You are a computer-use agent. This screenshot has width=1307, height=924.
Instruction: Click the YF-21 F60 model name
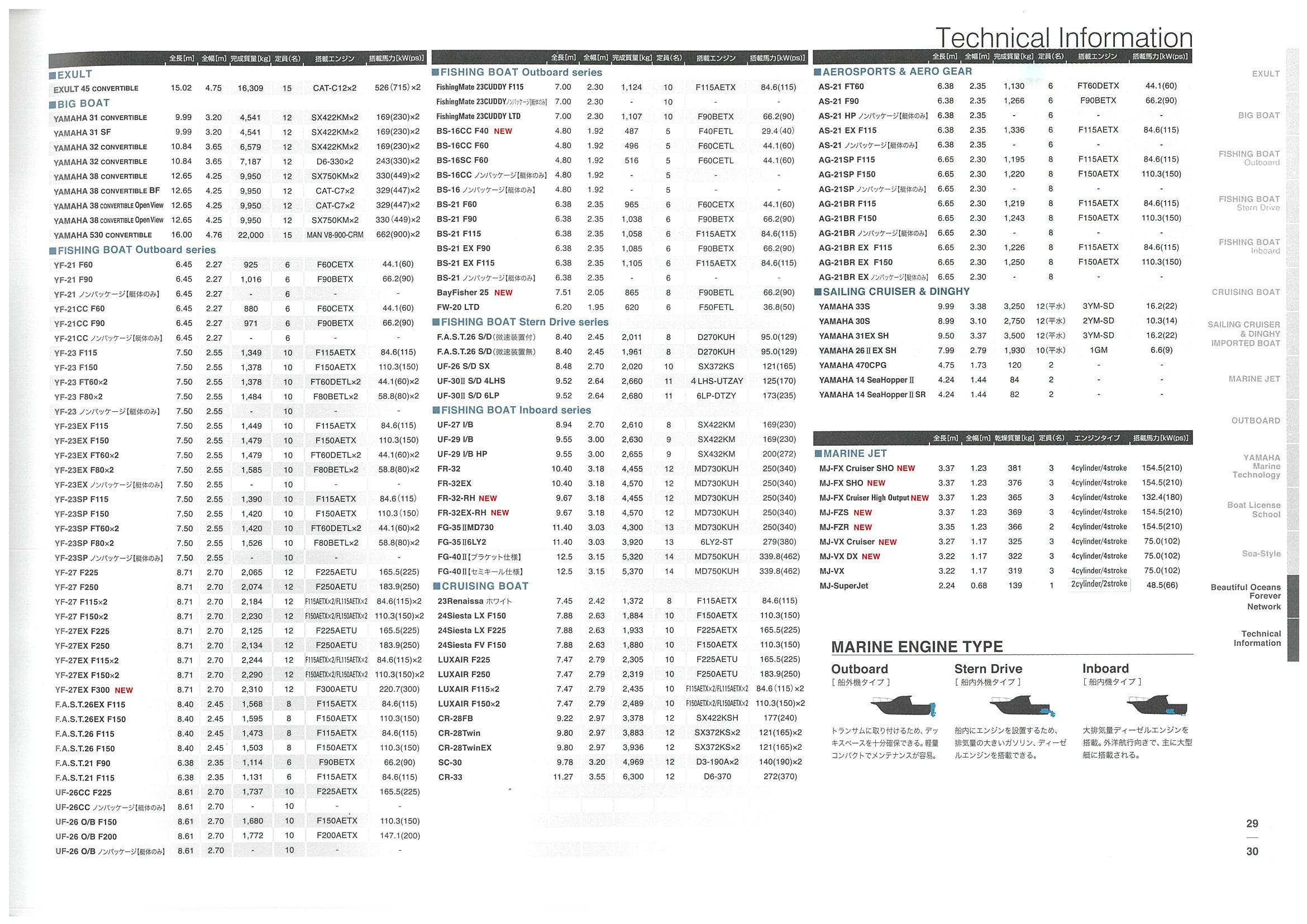point(73,265)
